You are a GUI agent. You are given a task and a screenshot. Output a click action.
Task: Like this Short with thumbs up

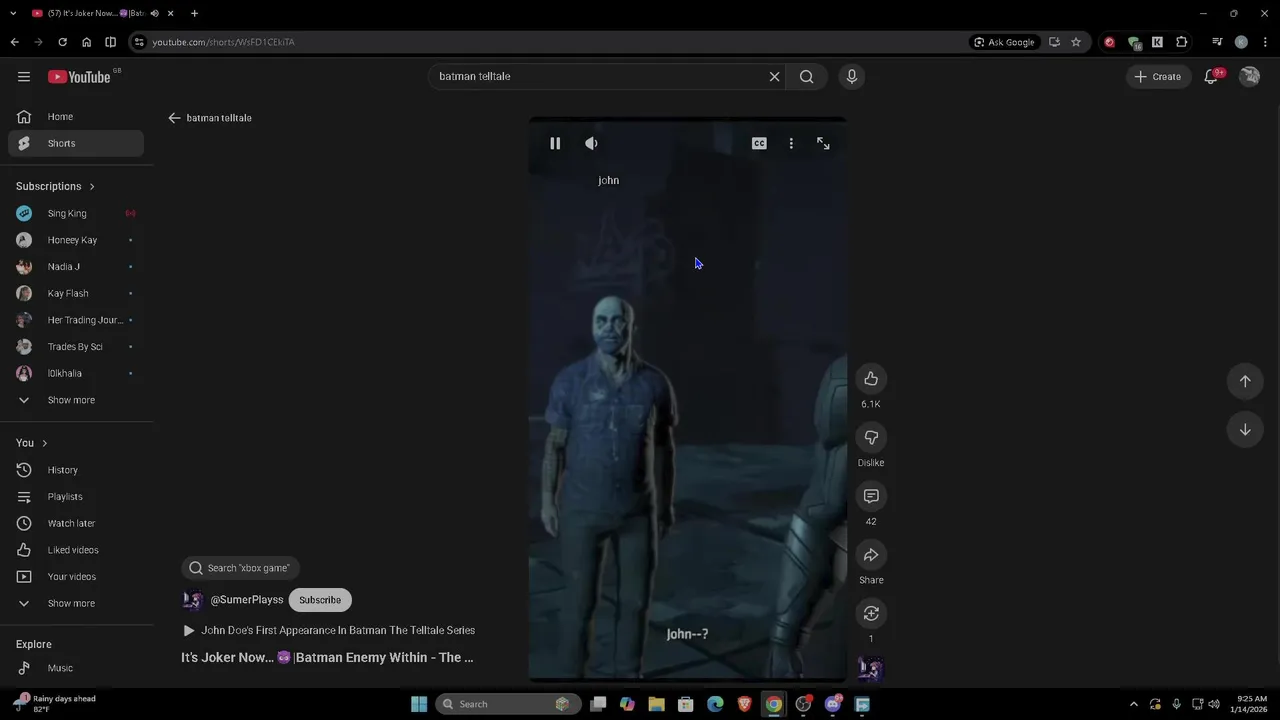871,379
